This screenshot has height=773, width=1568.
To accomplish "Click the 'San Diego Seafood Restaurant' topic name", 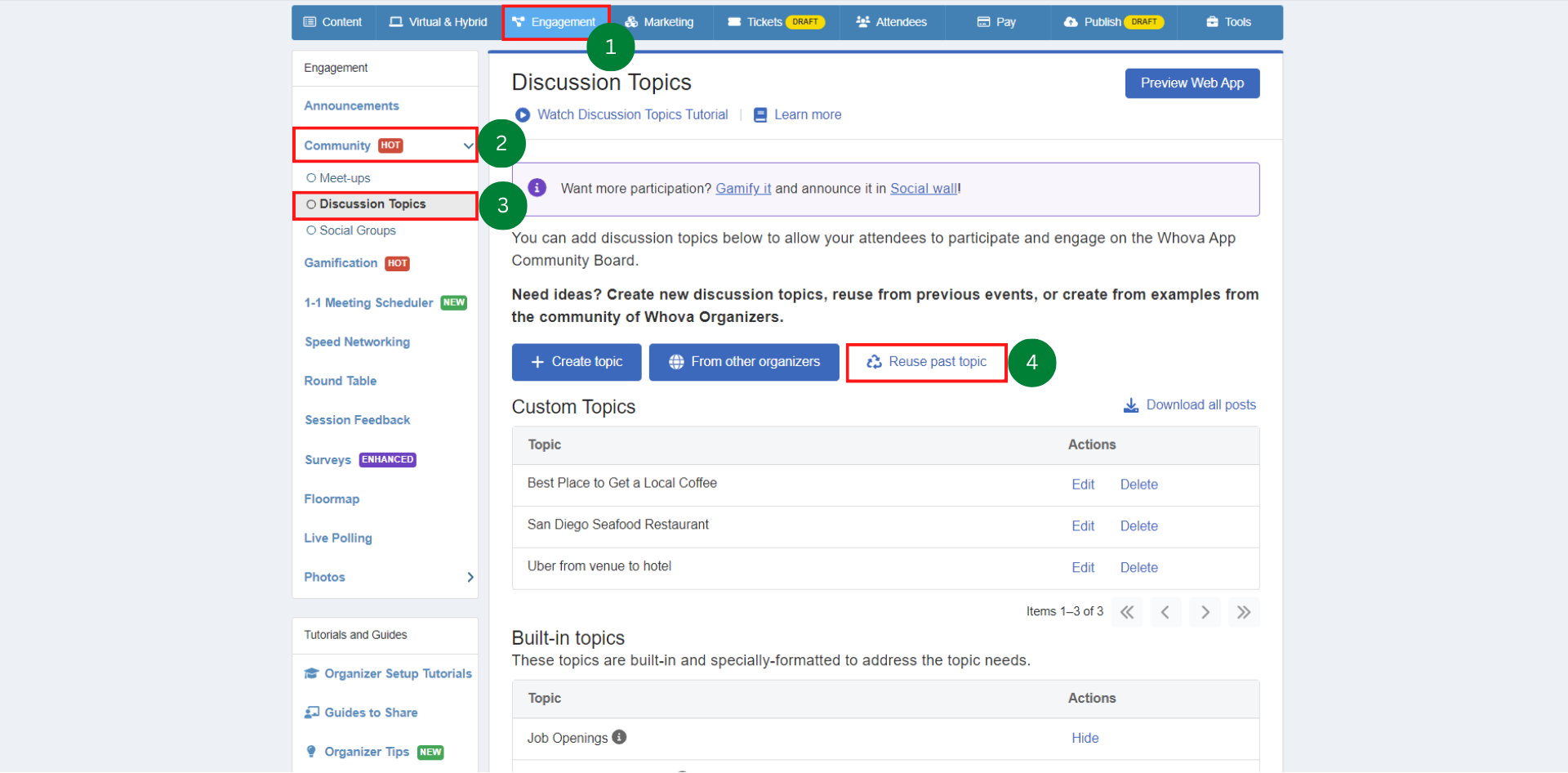I will [x=617, y=525].
